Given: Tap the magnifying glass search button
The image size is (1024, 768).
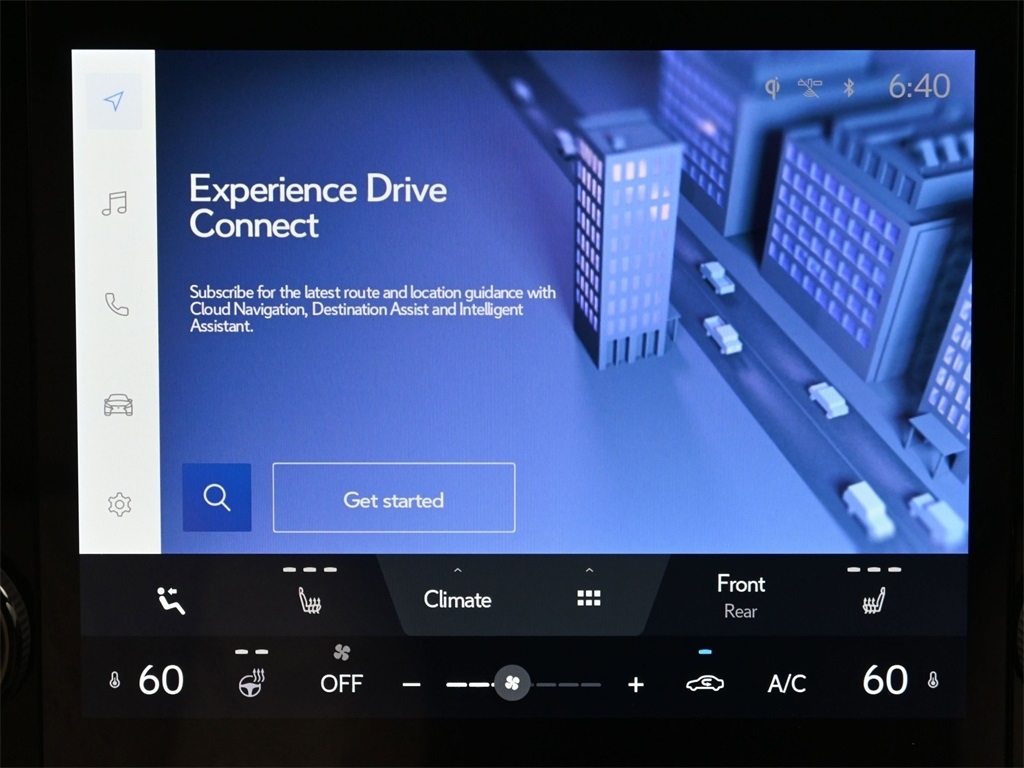Looking at the screenshot, I should pos(217,497).
